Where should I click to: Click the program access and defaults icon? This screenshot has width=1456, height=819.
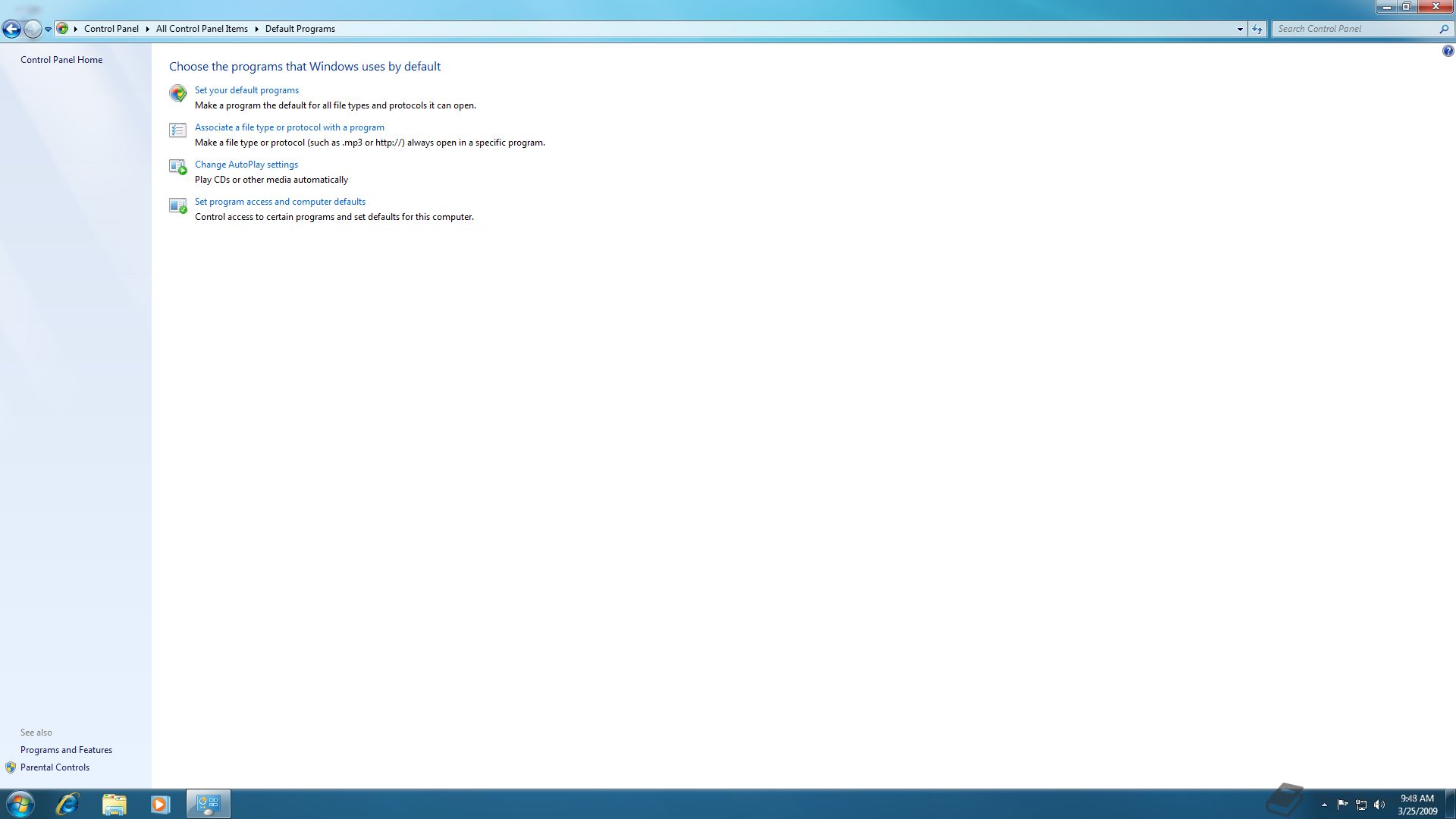[178, 205]
